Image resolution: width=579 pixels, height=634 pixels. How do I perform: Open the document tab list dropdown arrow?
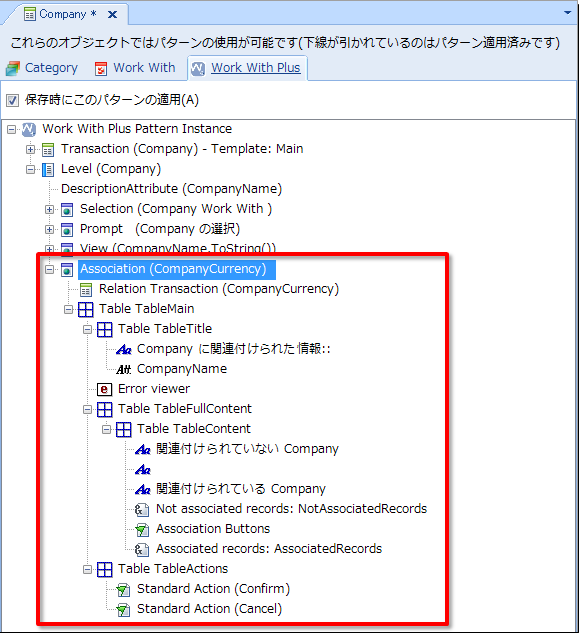[x=568, y=13]
